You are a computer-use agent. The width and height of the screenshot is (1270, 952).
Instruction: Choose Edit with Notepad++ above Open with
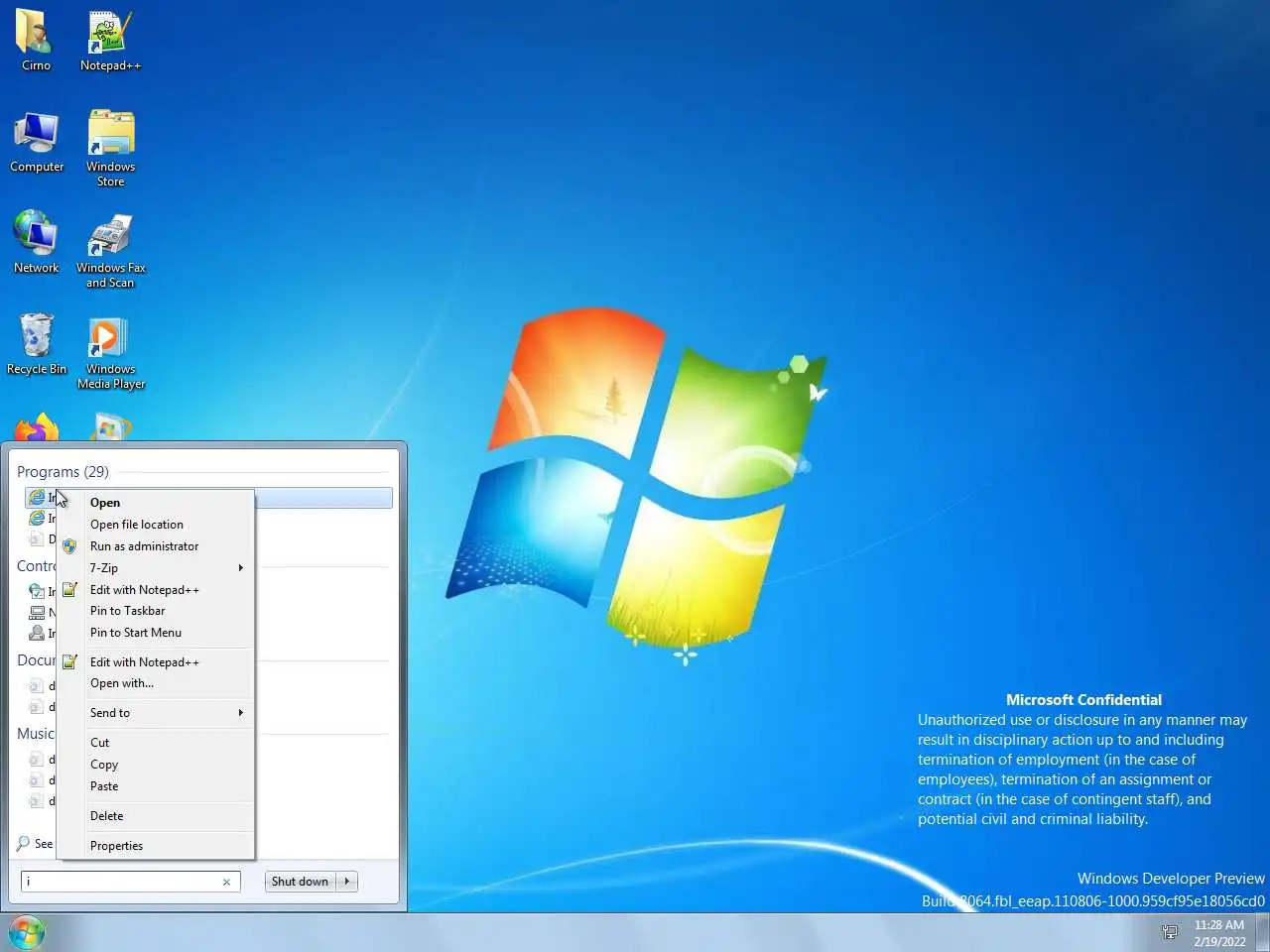coord(156,662)
